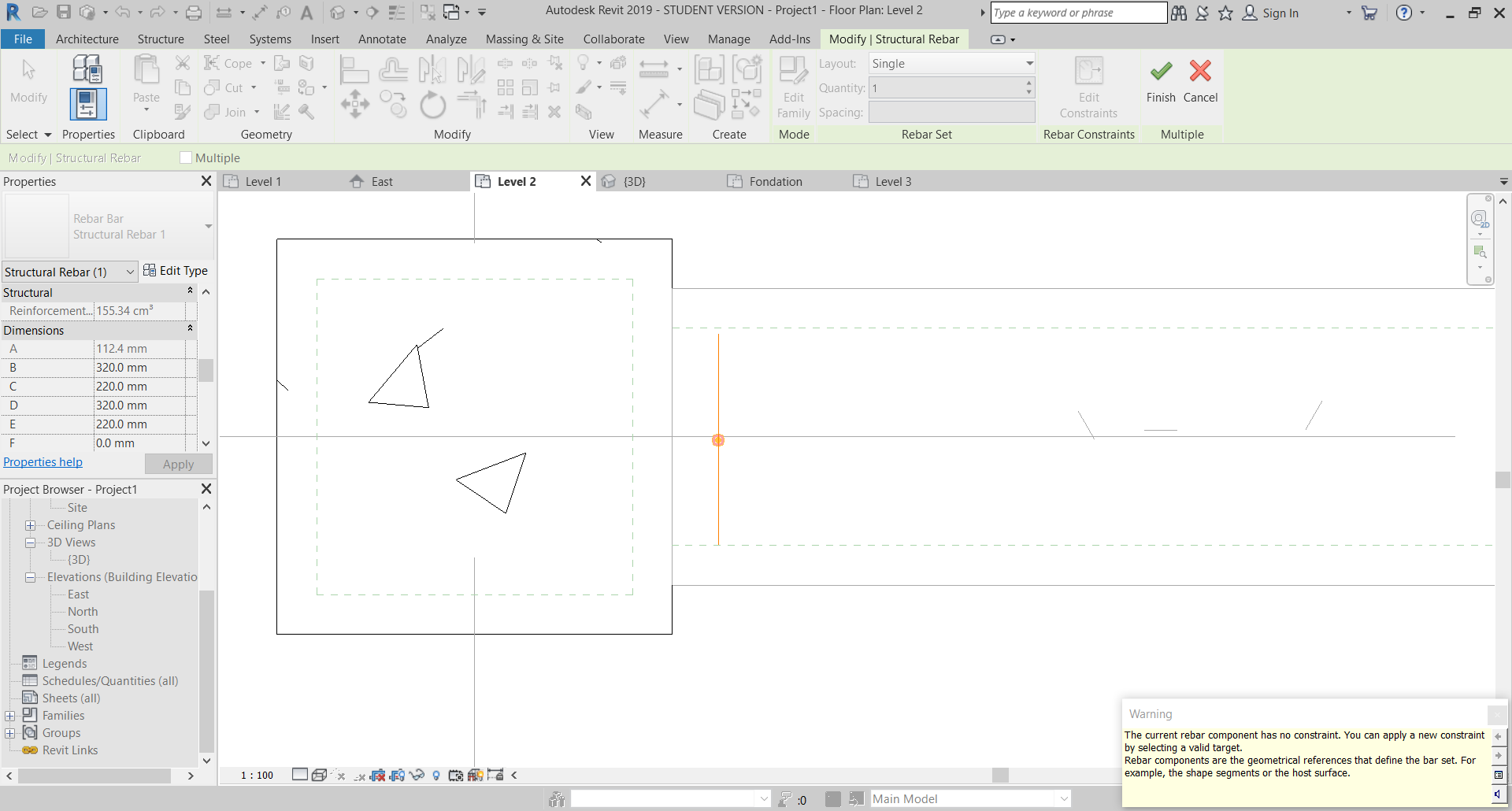
Task: Click the keyword search field
Action: [1078, 13]
